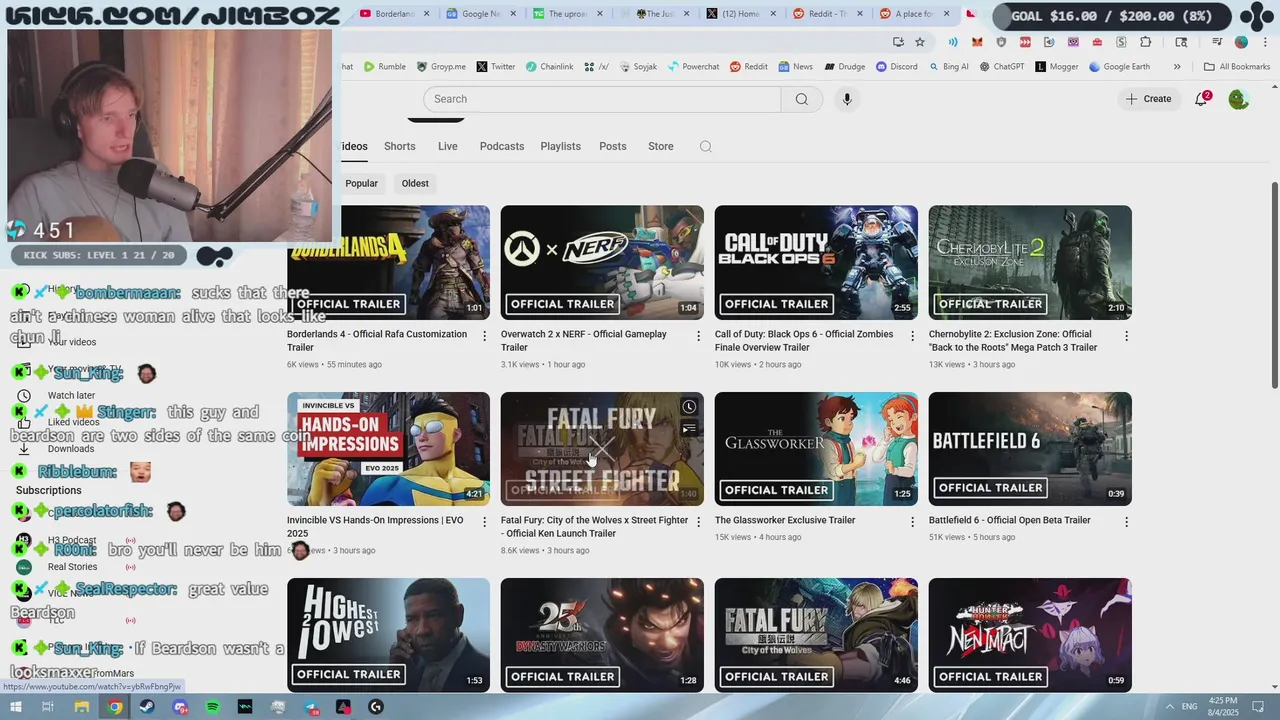Open Steam from the taskbar
1280x720 pixels.
click(146, 707)
